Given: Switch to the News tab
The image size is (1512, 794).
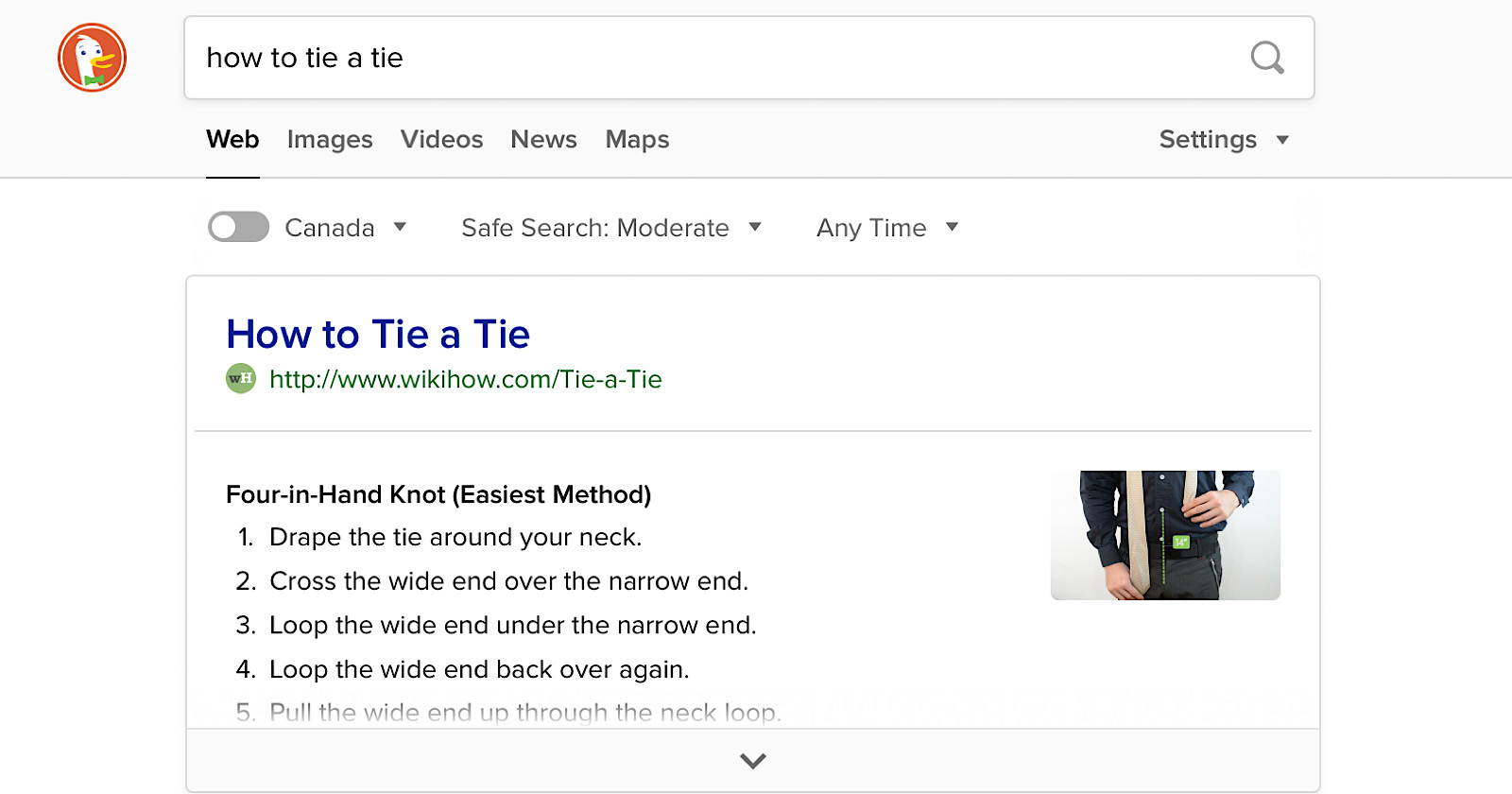Looking at the screenshot, I should (543, 139).
